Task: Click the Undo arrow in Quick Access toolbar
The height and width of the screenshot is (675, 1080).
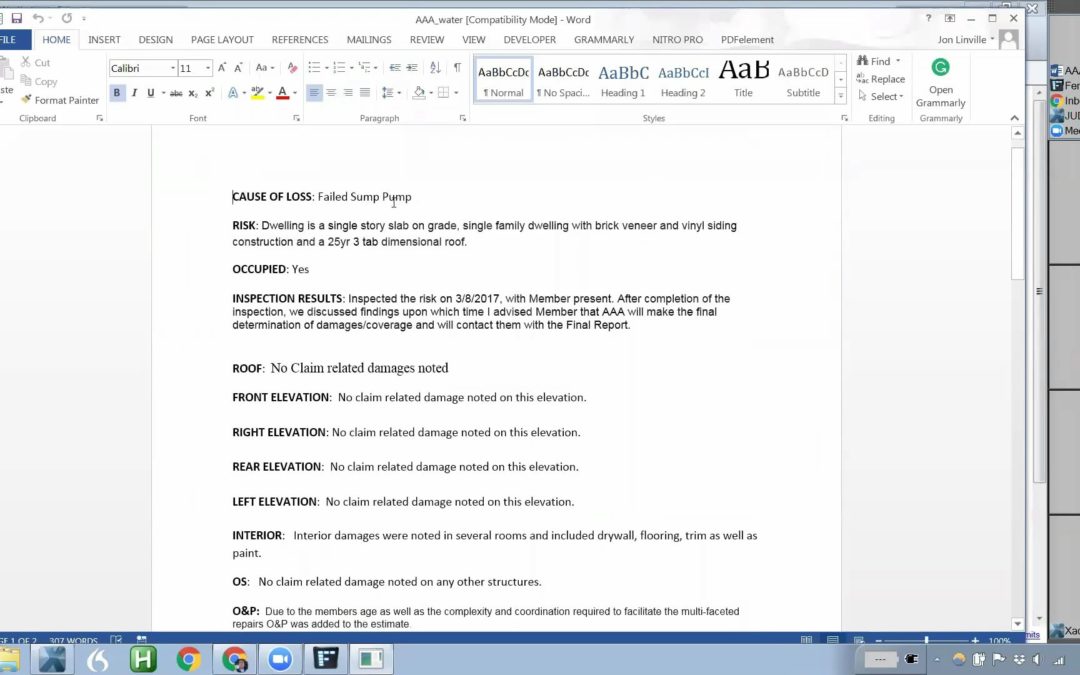Action: (x=38, y=19)
